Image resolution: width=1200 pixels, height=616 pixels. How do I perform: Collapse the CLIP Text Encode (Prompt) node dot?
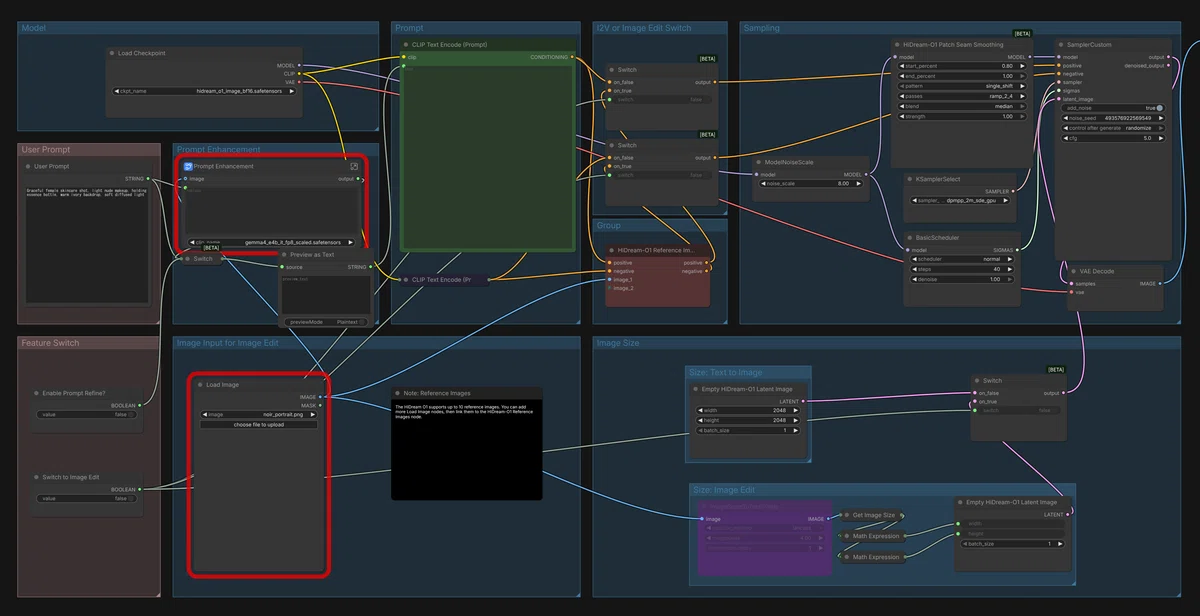click(405, 45)
